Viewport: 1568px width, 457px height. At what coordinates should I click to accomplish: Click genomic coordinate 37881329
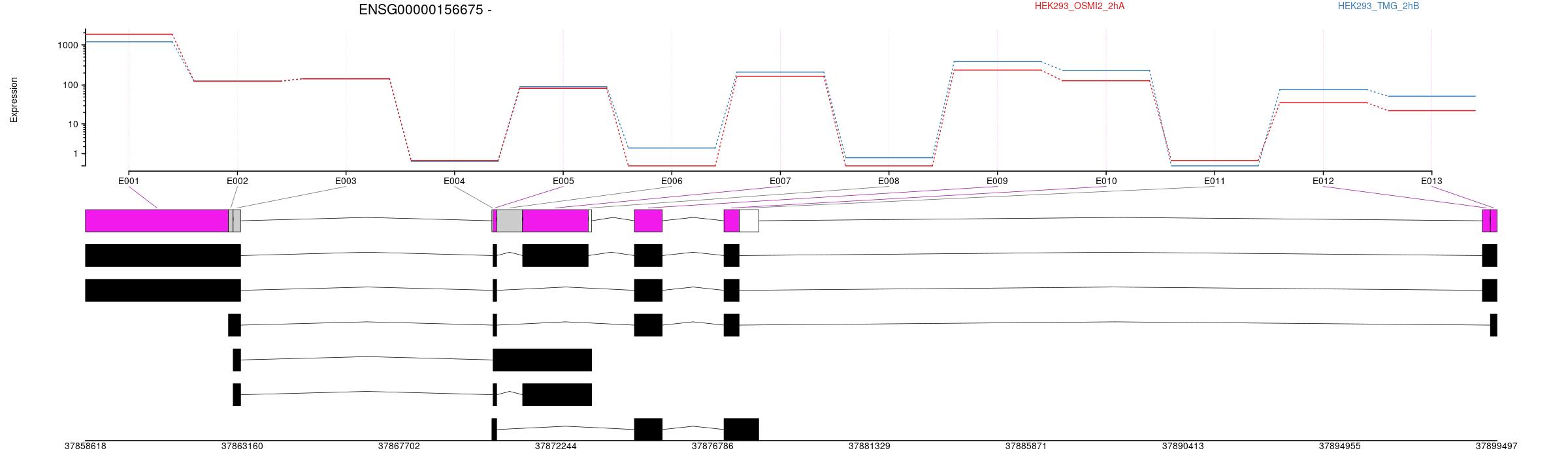pyautogui.click(x=869, y=447)
